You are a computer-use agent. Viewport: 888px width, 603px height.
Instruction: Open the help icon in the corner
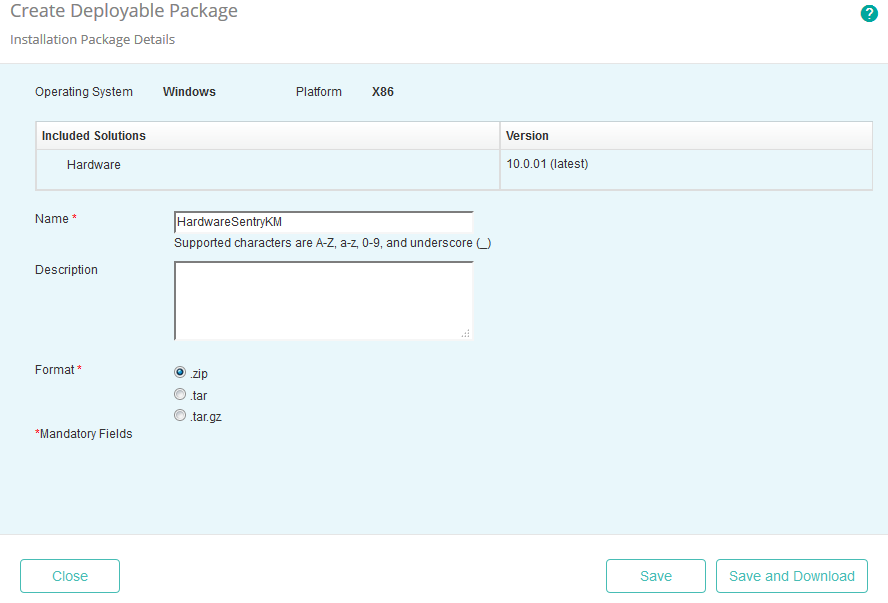click(x=868, y=14)
